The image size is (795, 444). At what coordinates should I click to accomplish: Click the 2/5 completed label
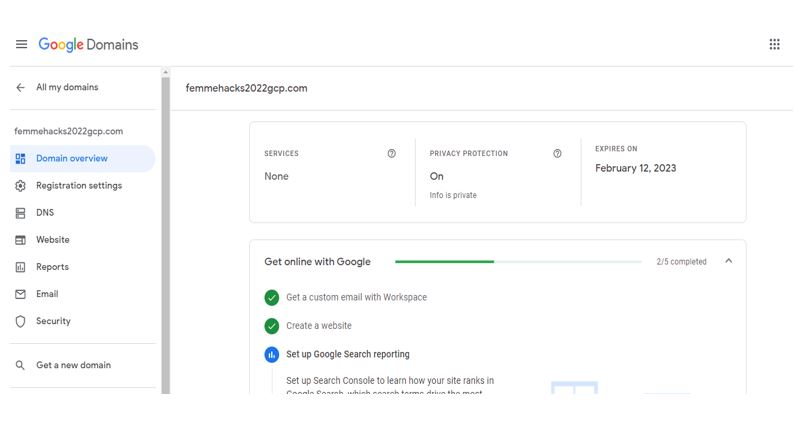pos(681,262)
